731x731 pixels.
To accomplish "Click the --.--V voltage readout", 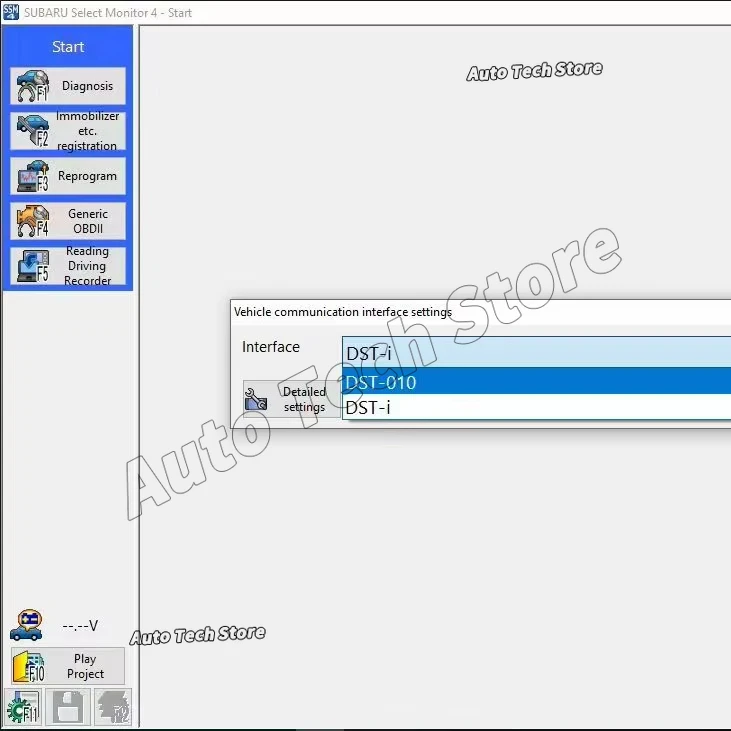I will (80, 626).
